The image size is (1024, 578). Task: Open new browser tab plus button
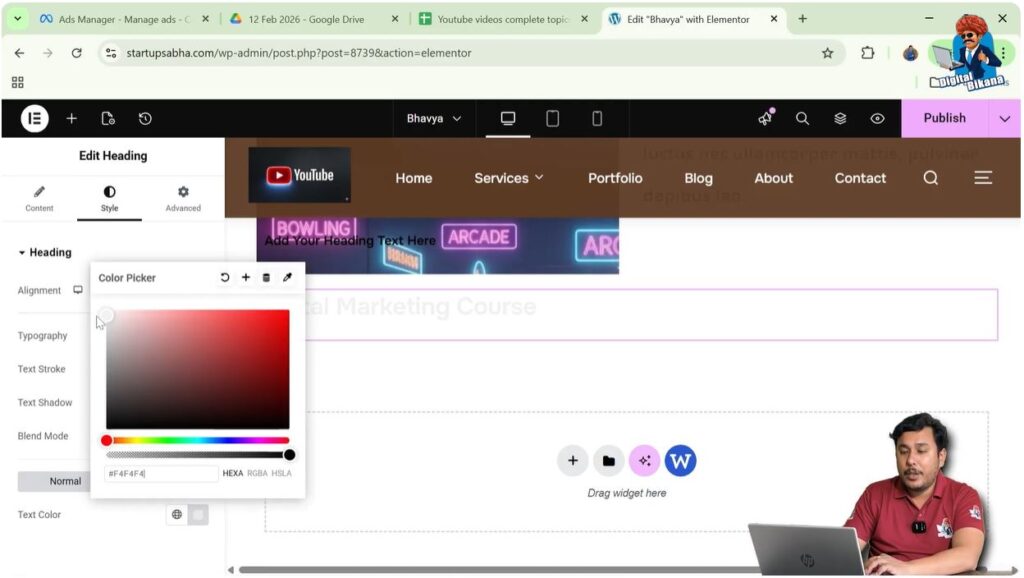802,19
